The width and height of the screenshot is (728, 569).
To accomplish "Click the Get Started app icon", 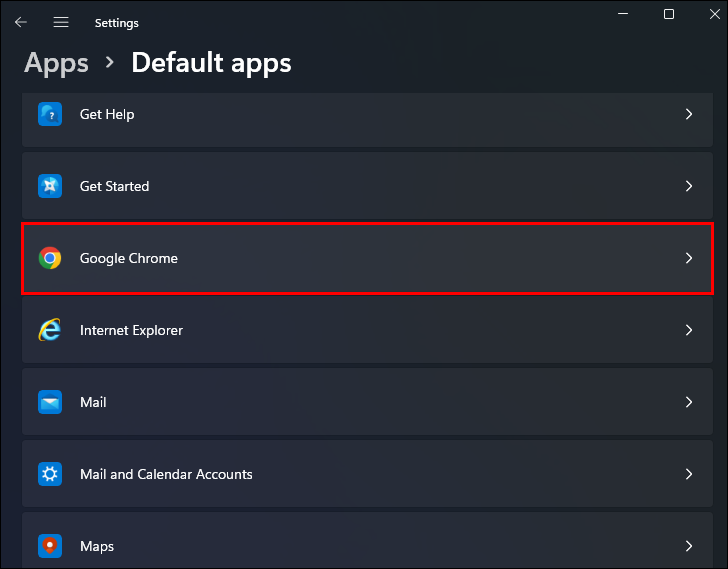I will coord(50,186).
